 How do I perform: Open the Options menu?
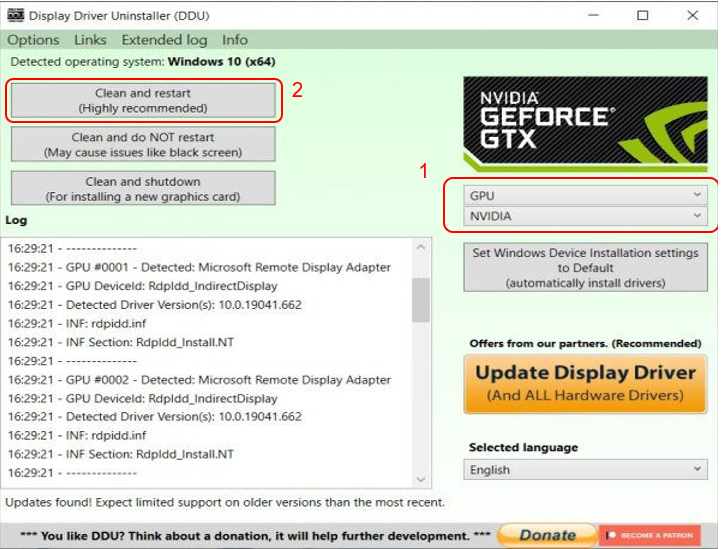[x=33, y=40]
